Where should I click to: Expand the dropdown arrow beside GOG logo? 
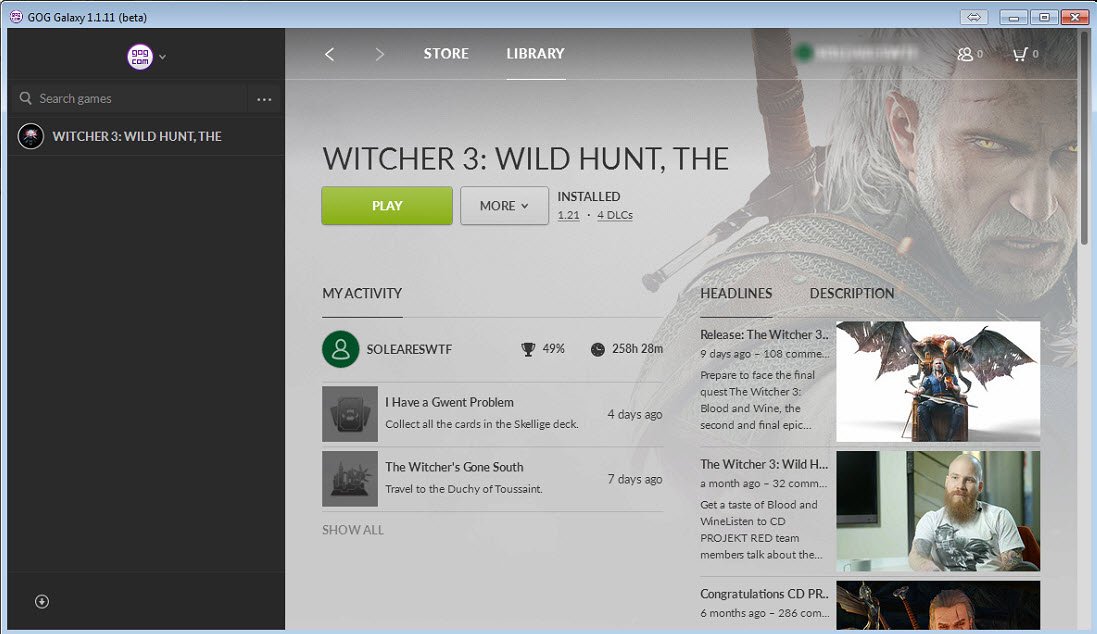point(162,57)
